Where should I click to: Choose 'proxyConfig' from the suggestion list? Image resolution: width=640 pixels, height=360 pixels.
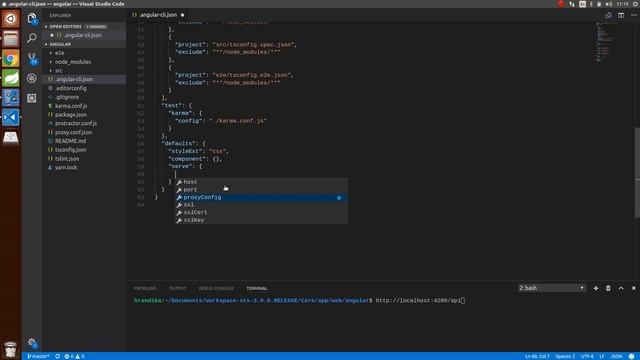click(261, 198)
